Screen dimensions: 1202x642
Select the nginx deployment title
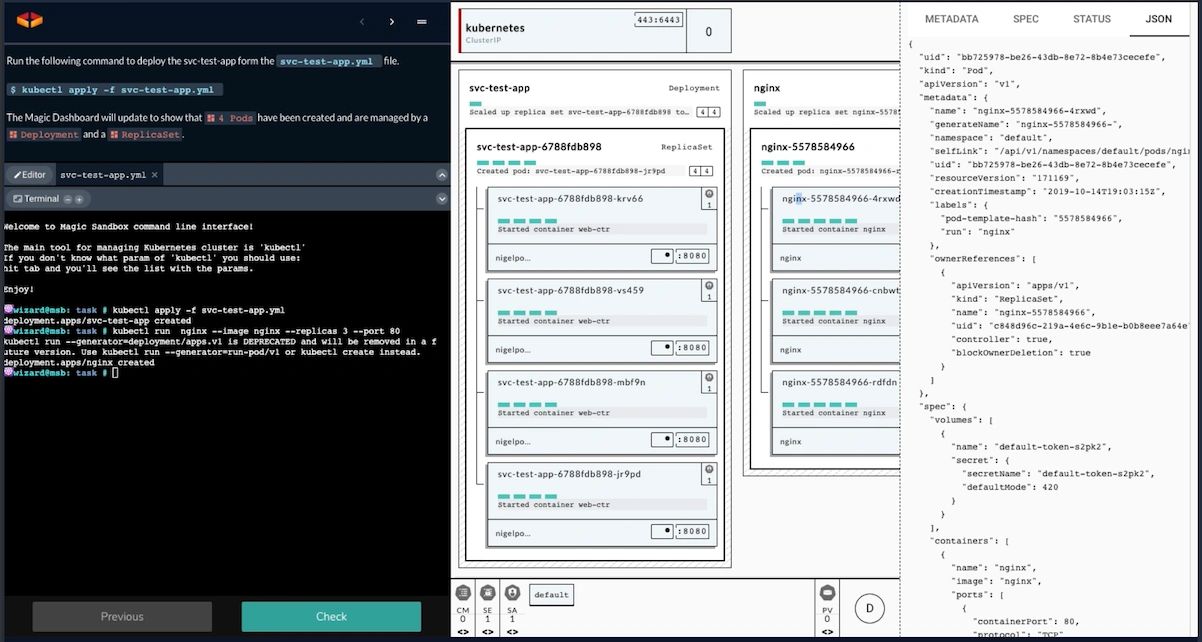(767, 88)
